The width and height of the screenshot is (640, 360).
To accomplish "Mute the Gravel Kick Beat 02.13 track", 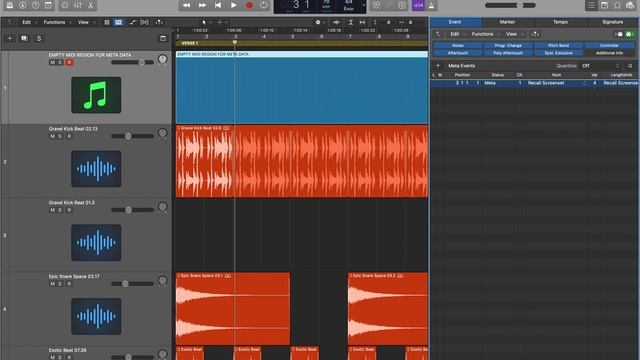I will pyautogui.click(x=52, y=136).
